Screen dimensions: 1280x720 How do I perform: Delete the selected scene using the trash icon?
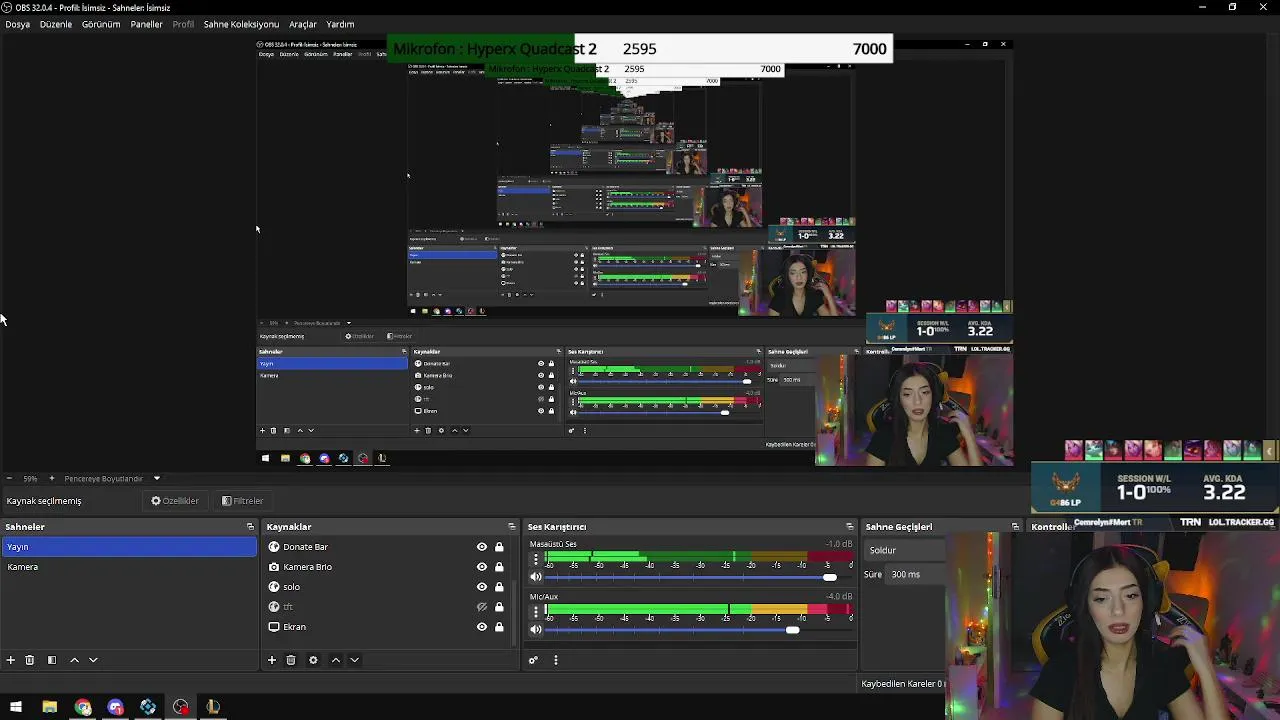coord(30,660)
